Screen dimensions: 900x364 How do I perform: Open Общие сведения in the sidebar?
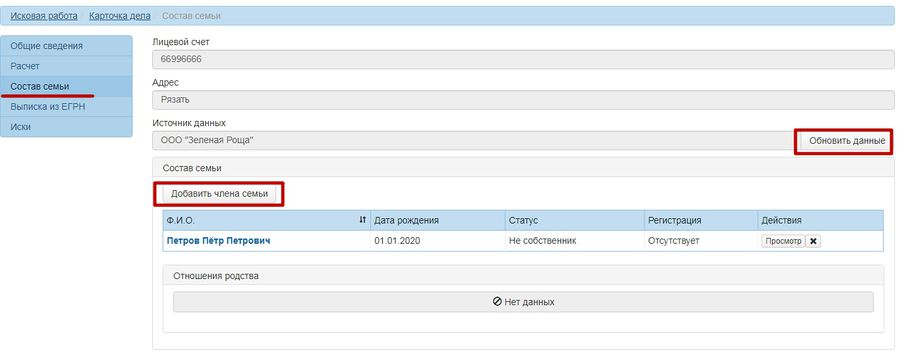(67, 45)
